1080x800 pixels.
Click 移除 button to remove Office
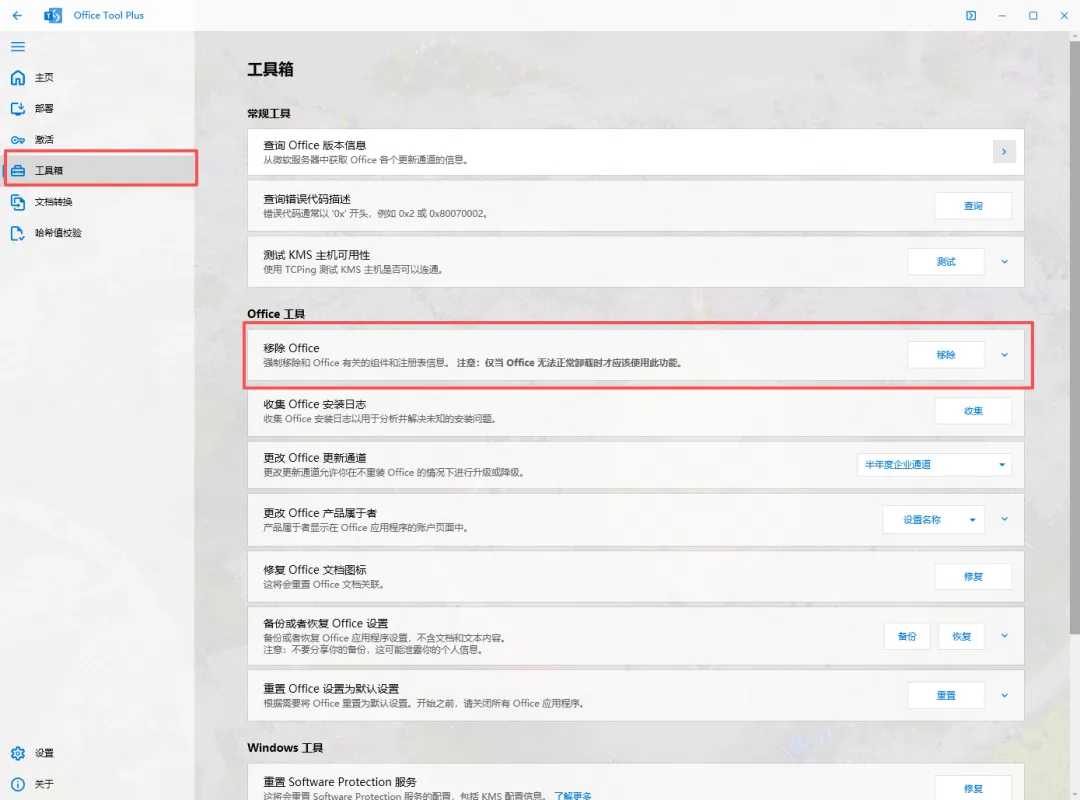tap(946, 355)
